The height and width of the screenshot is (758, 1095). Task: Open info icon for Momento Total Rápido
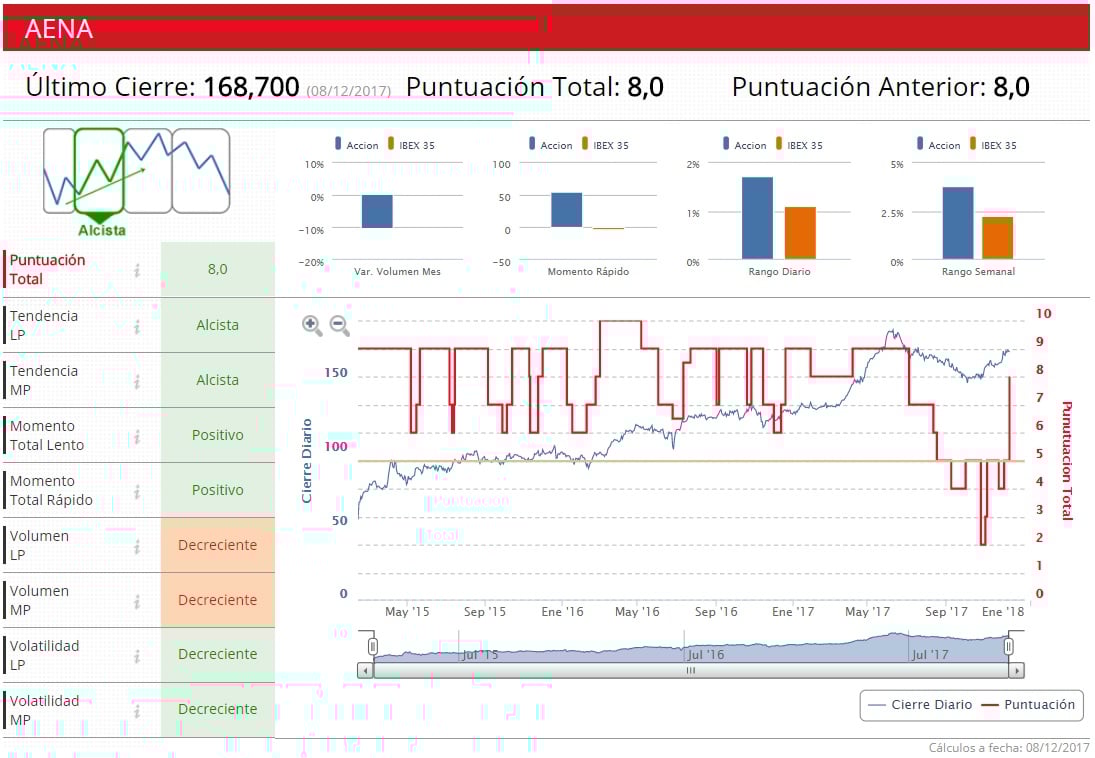pyautogui.click(x=137, y=491)
